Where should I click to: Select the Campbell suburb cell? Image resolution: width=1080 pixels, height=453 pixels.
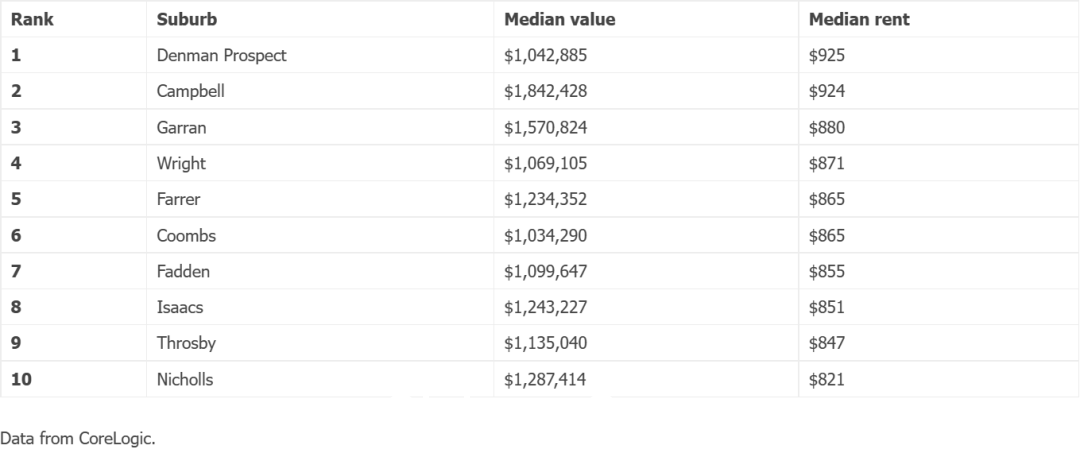pyautogui.click(x=320, y=91)
